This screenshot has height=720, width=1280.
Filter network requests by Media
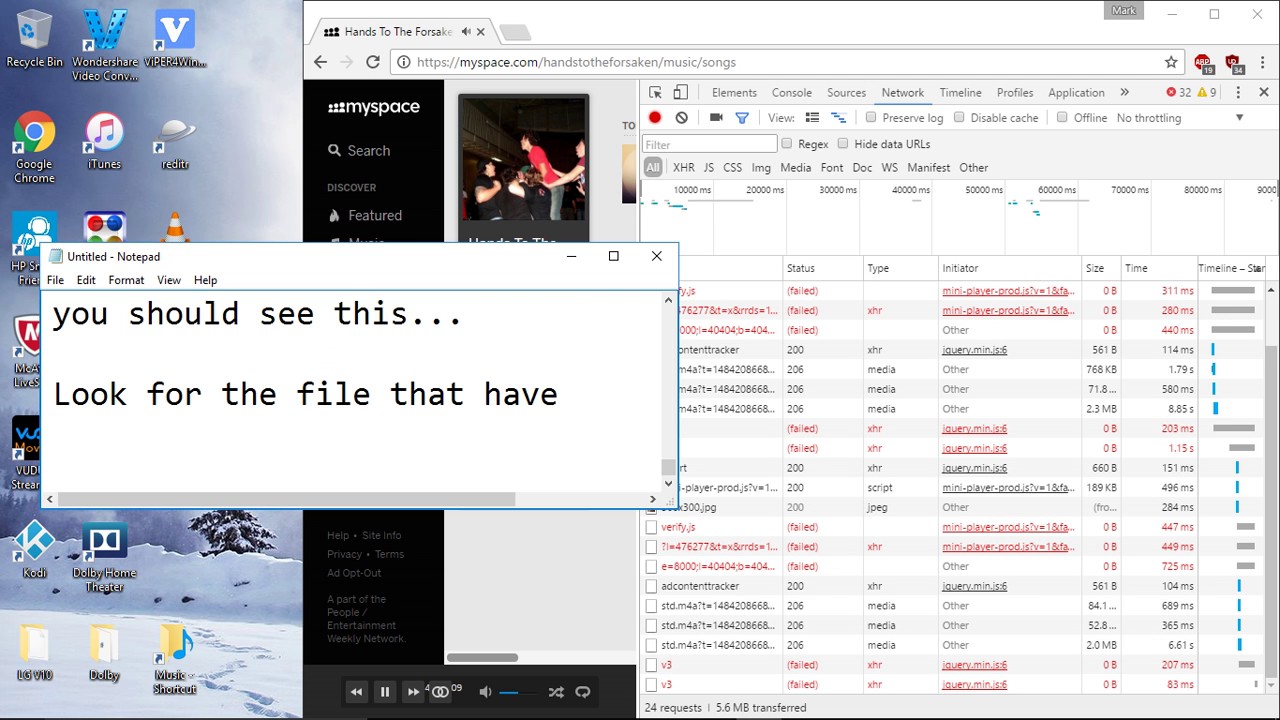[795, 168]
